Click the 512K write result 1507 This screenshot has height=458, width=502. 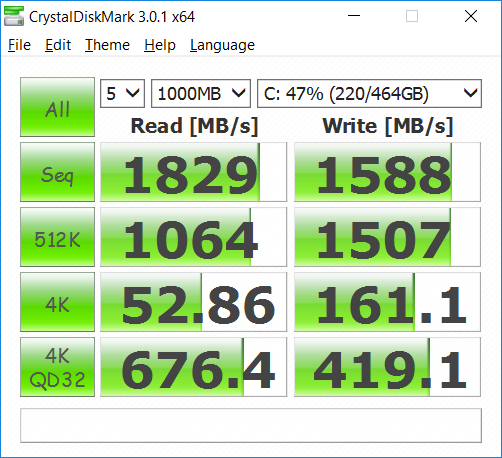coord(387,237)
